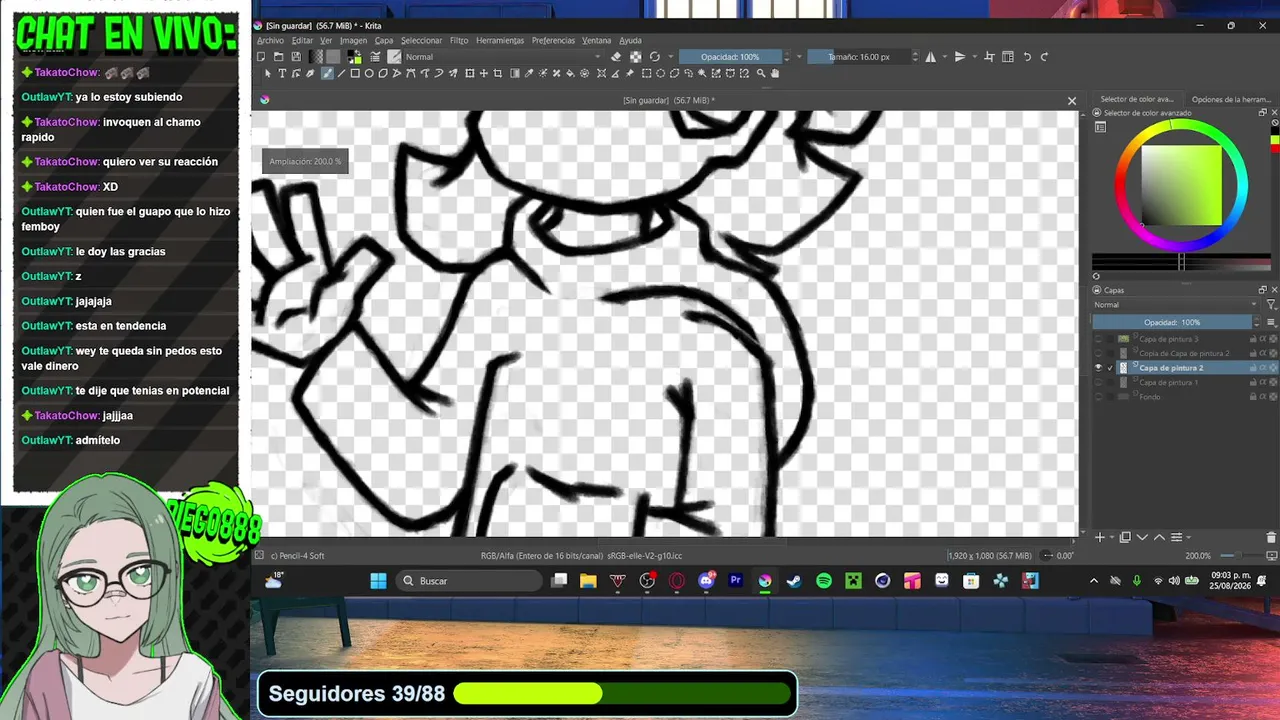Open the layer blending mode dropdown
1280x720 pixels.
pos(1175,305)
